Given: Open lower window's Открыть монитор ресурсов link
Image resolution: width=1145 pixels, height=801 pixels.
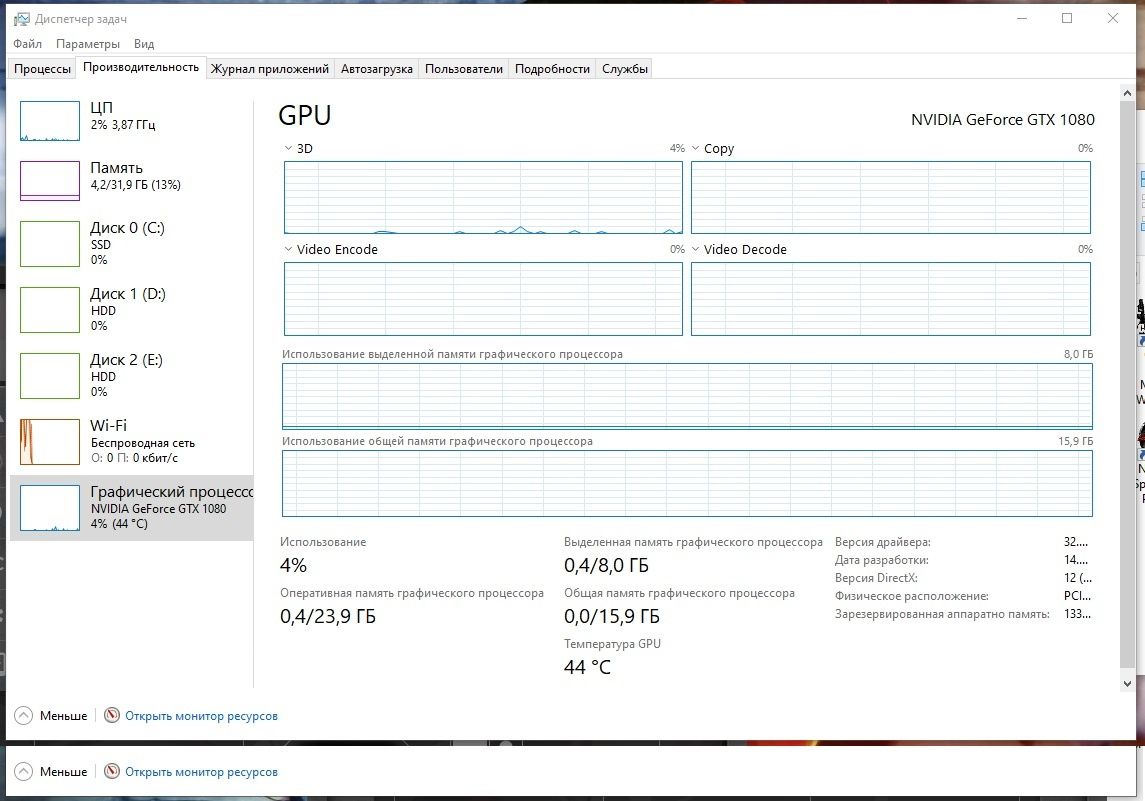Looking at the screenshot, I should (202, 772).
